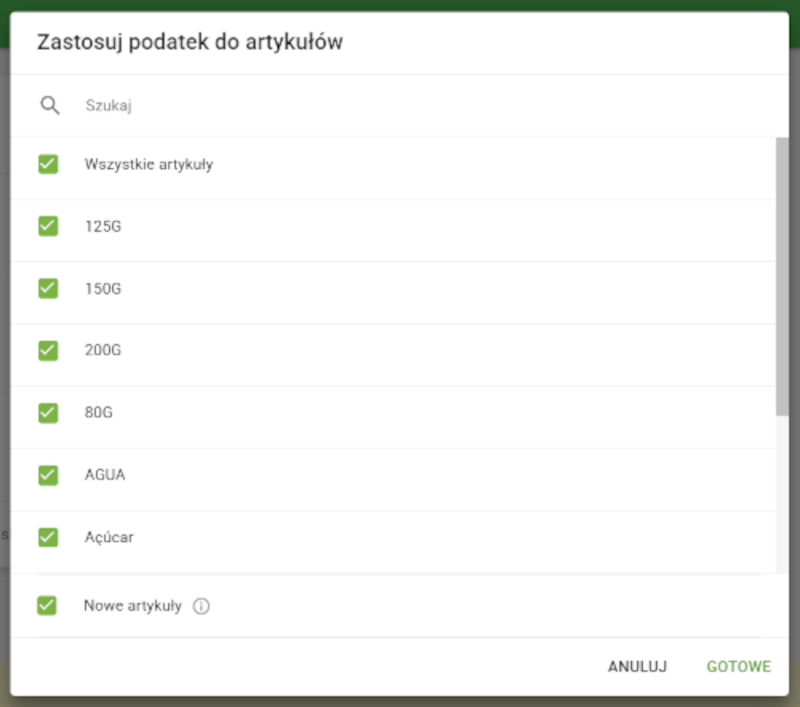Toggle the Nowe artykuły checkbox

[x=47, y=605]
